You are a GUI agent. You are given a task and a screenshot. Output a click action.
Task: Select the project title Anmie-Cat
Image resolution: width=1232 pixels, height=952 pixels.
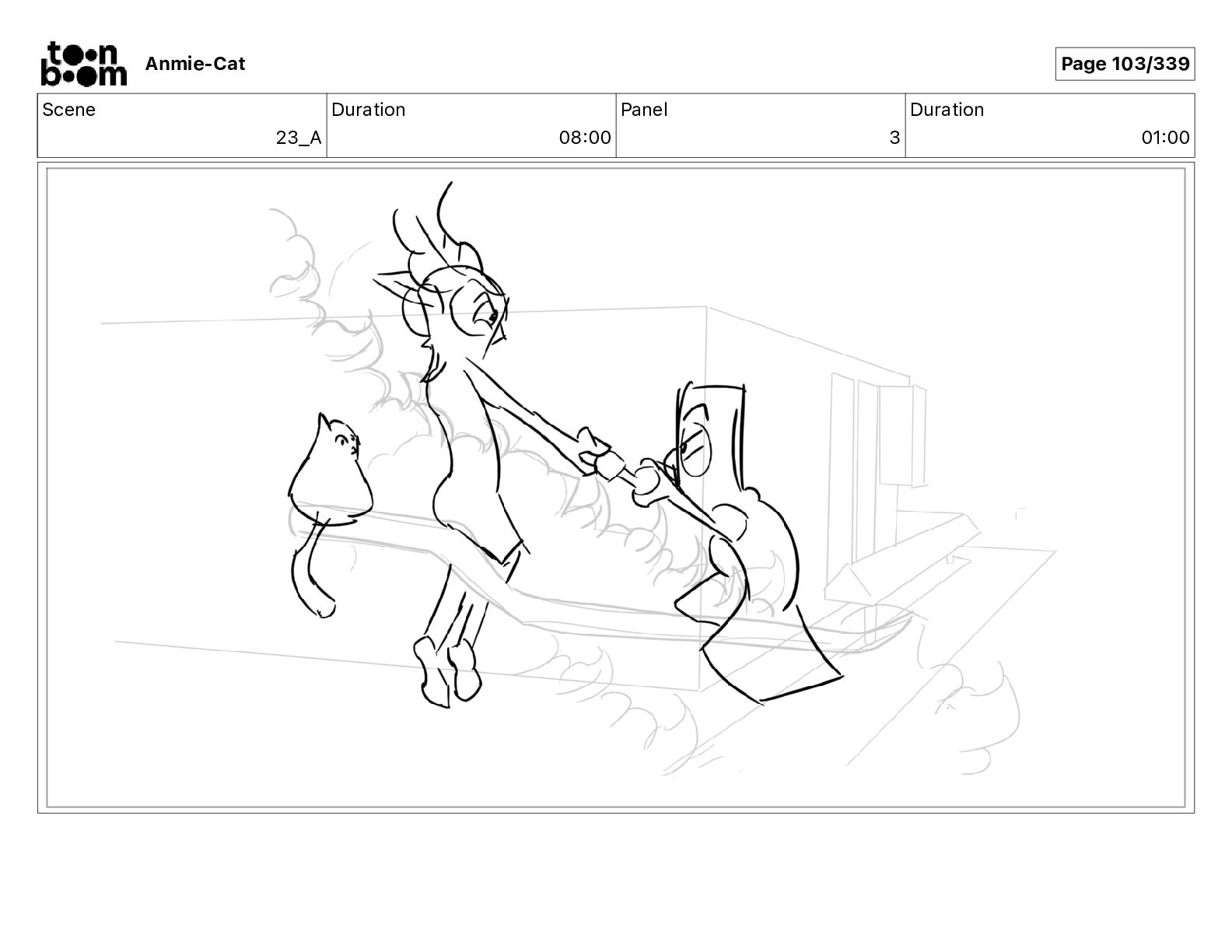click(195, 64)
